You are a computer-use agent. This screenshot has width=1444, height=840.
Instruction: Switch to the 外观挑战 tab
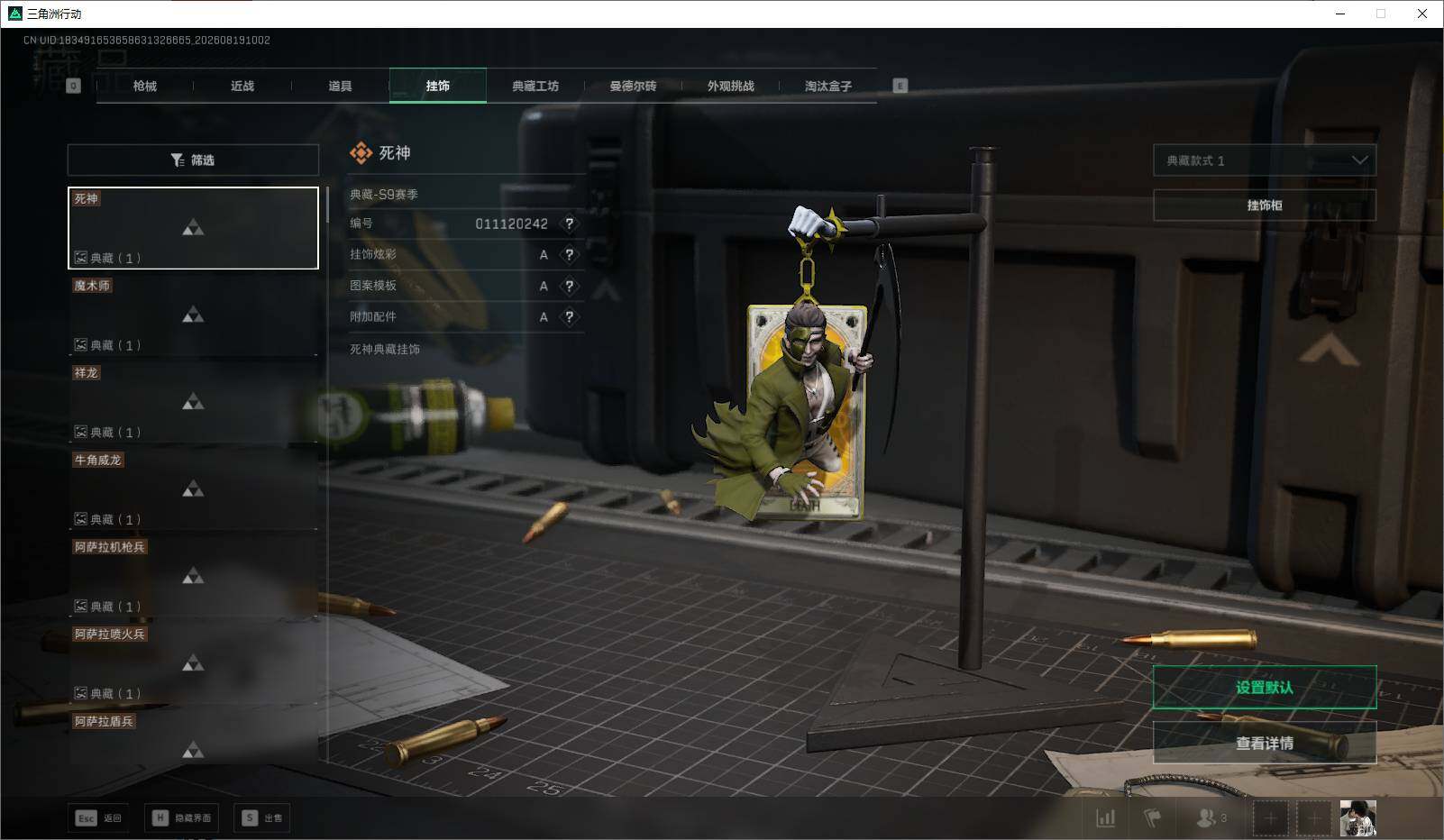731,86
